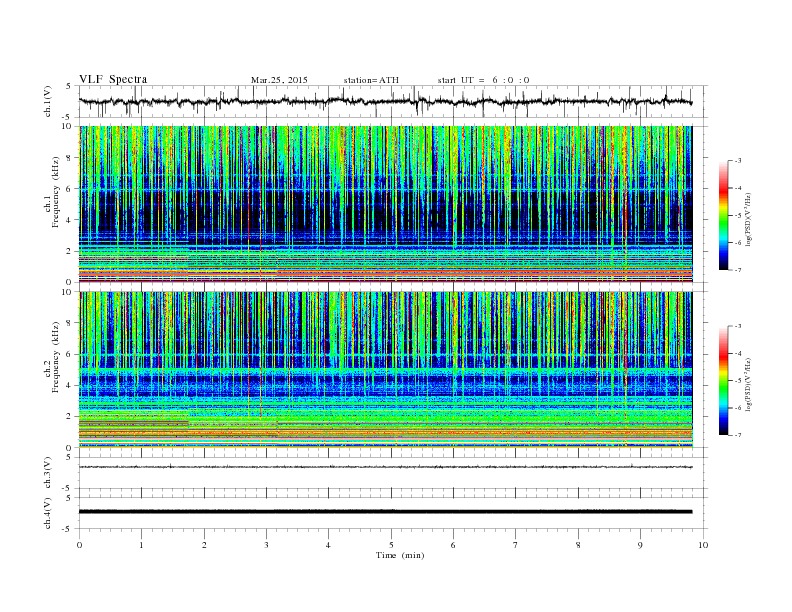
Task: Click time axis tick label "7"
Action: [516, 545]
